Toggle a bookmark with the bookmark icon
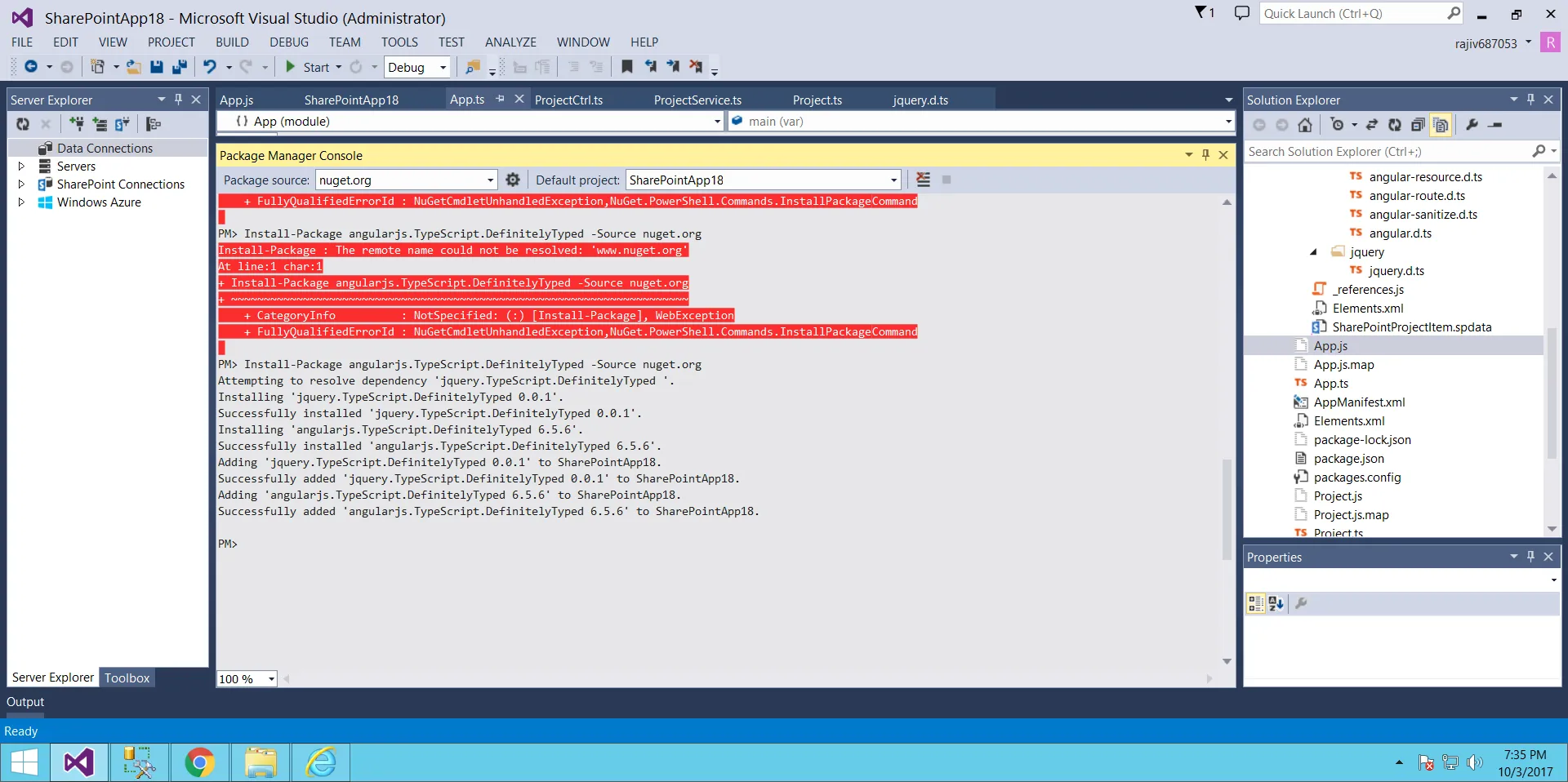This screenshot has height=782, width=1568. tap(627, 67)
